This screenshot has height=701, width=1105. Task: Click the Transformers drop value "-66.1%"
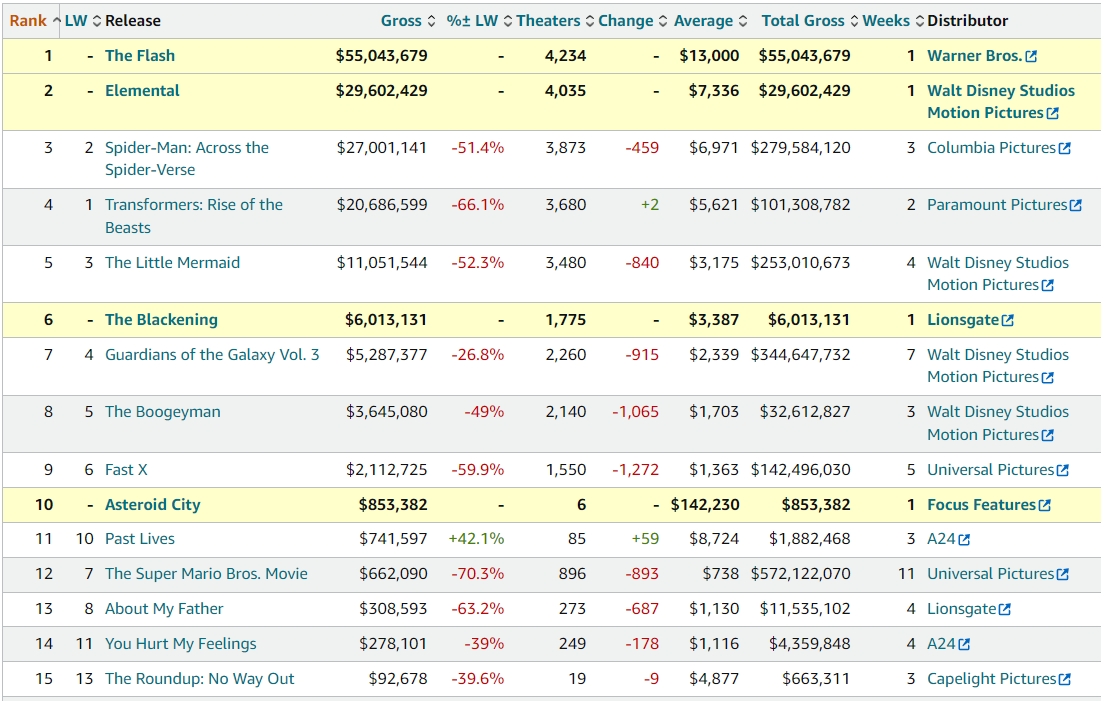click(x=478, y=205)
